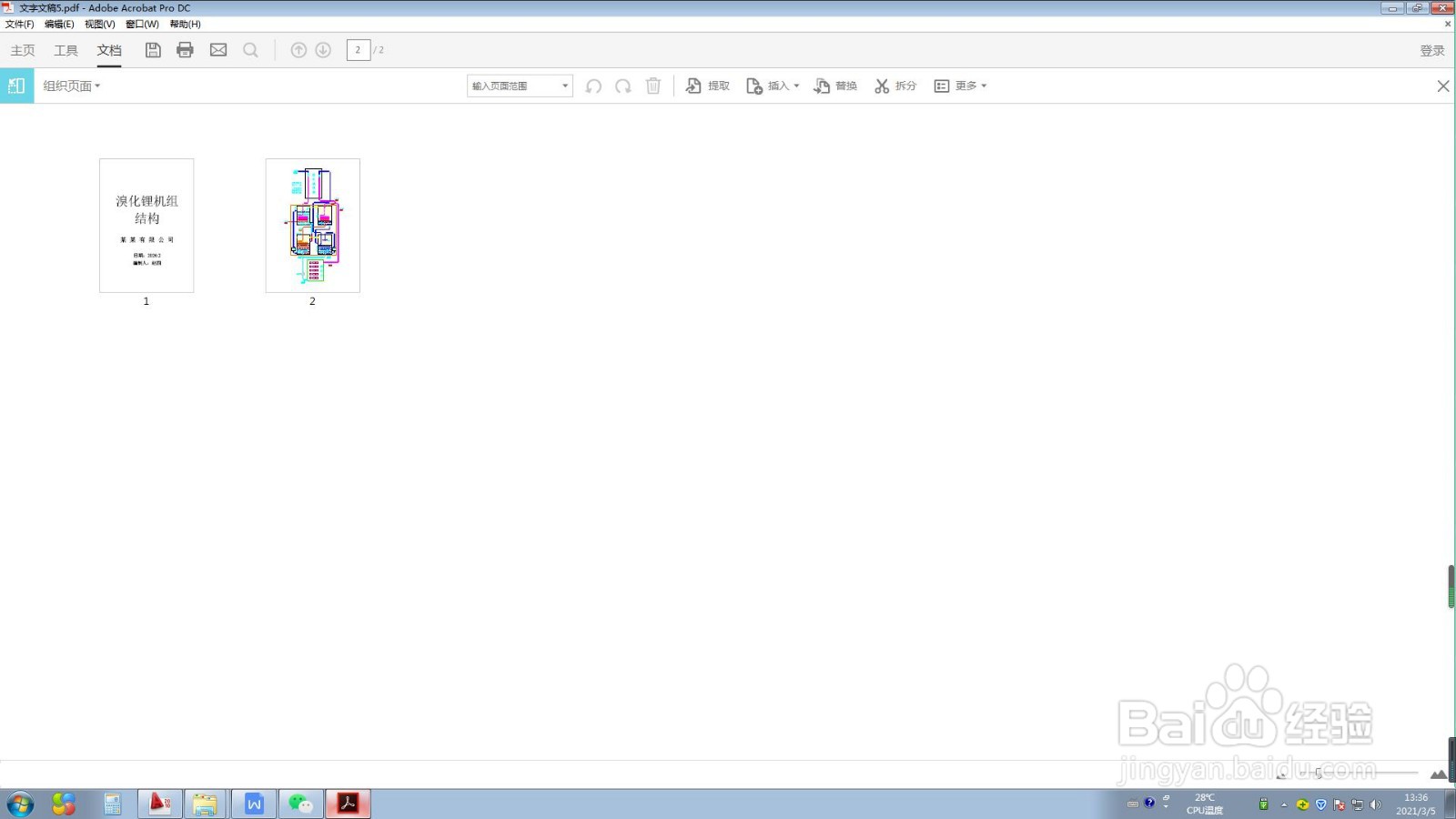This screenshot has height=819, width=1456.
Task: Click the envelope email icon
Action: coord(218,50)
